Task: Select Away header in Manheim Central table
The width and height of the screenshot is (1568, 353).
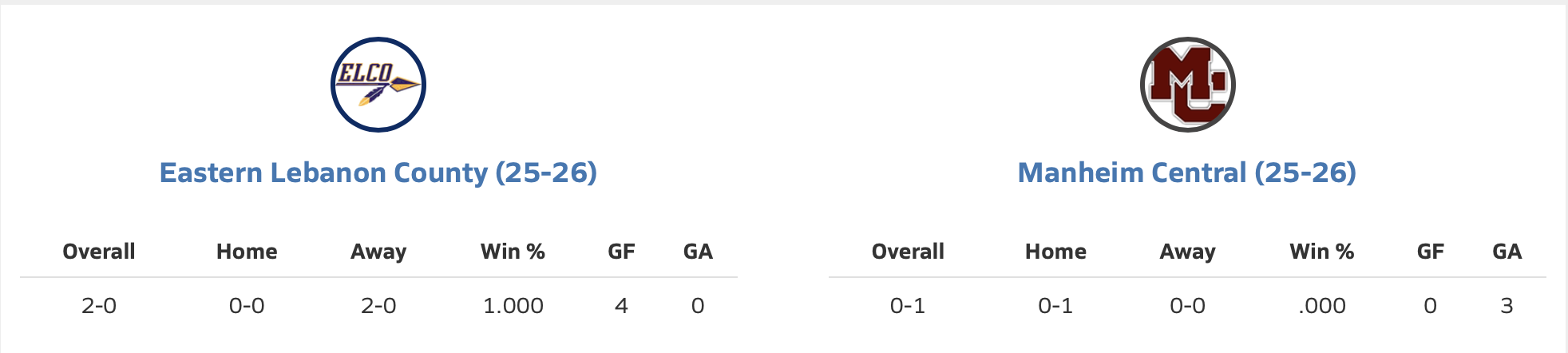Action: [x=1187, y=252]
